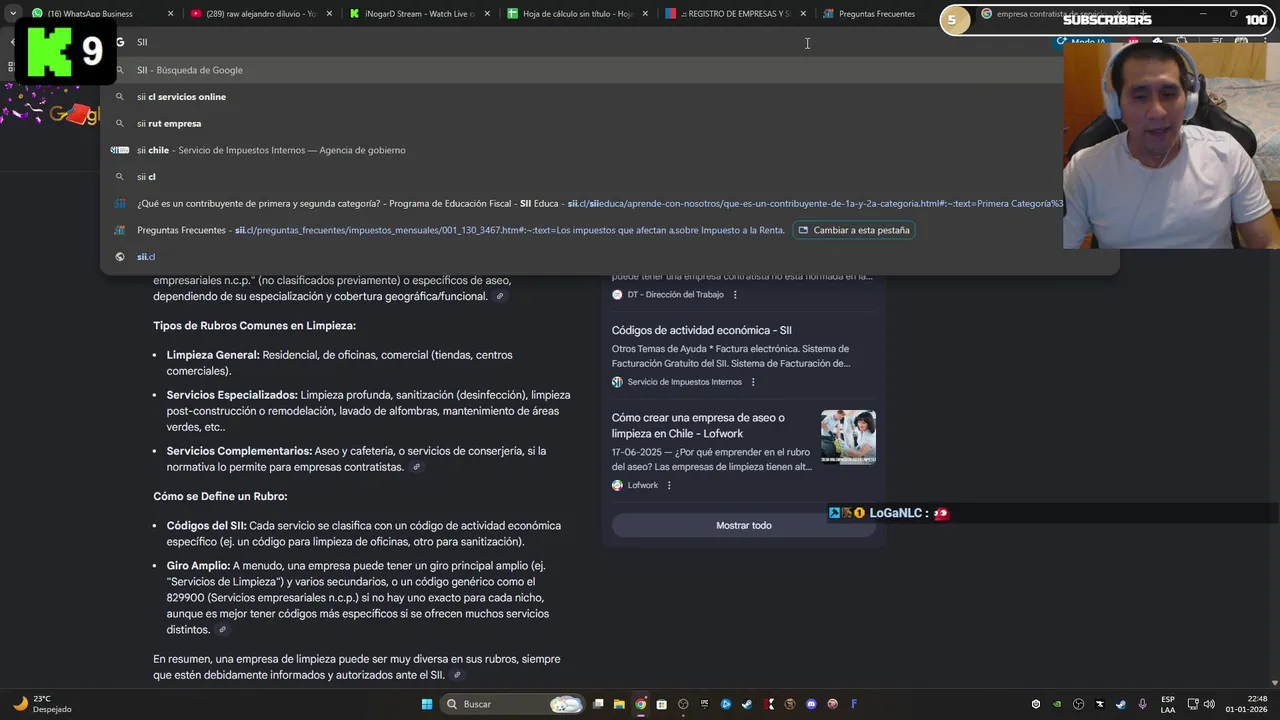Switch to the REGISTRO DE EMPRESAS tab
Viewport: 1280px width, 720px height.
pos(735,14)
